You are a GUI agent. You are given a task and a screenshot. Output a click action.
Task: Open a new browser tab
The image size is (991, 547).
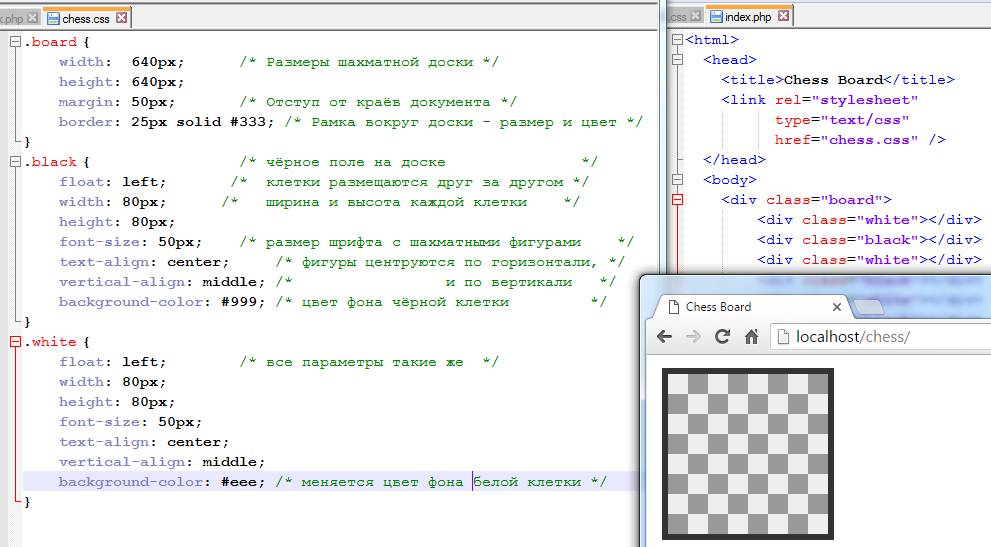pos(868,307)
